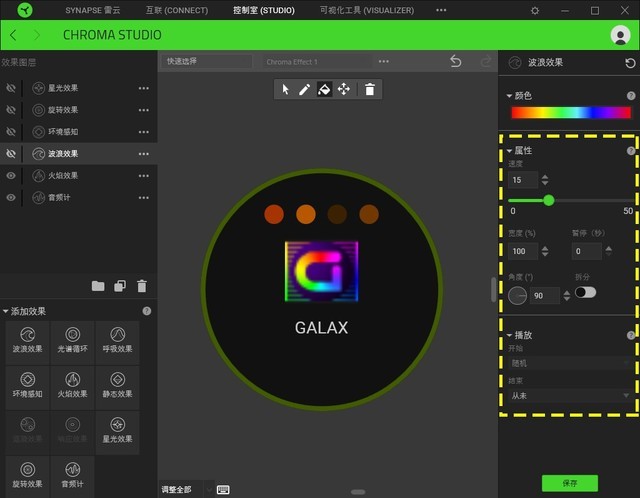Open the user profile avatar
Image resolution: width=640 pixels, height=498 pixels.
620,35
